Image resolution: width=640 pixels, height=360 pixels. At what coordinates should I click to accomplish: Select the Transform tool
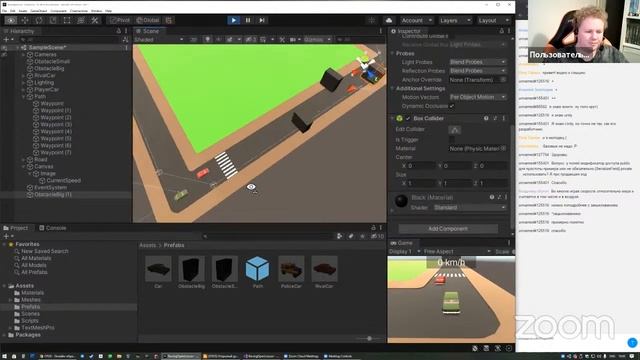[81, 20]
